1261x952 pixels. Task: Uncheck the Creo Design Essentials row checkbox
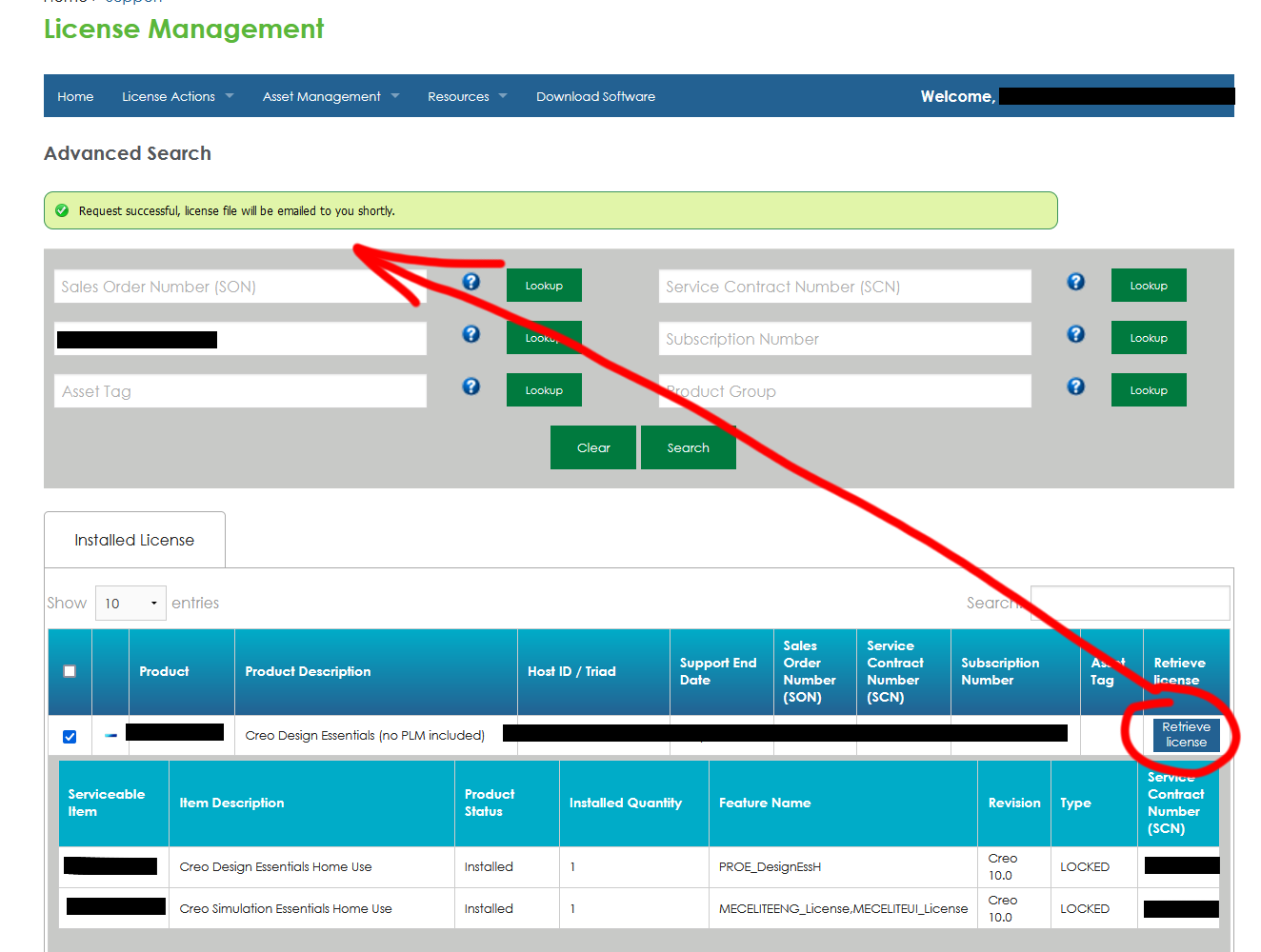coord(69,735)
